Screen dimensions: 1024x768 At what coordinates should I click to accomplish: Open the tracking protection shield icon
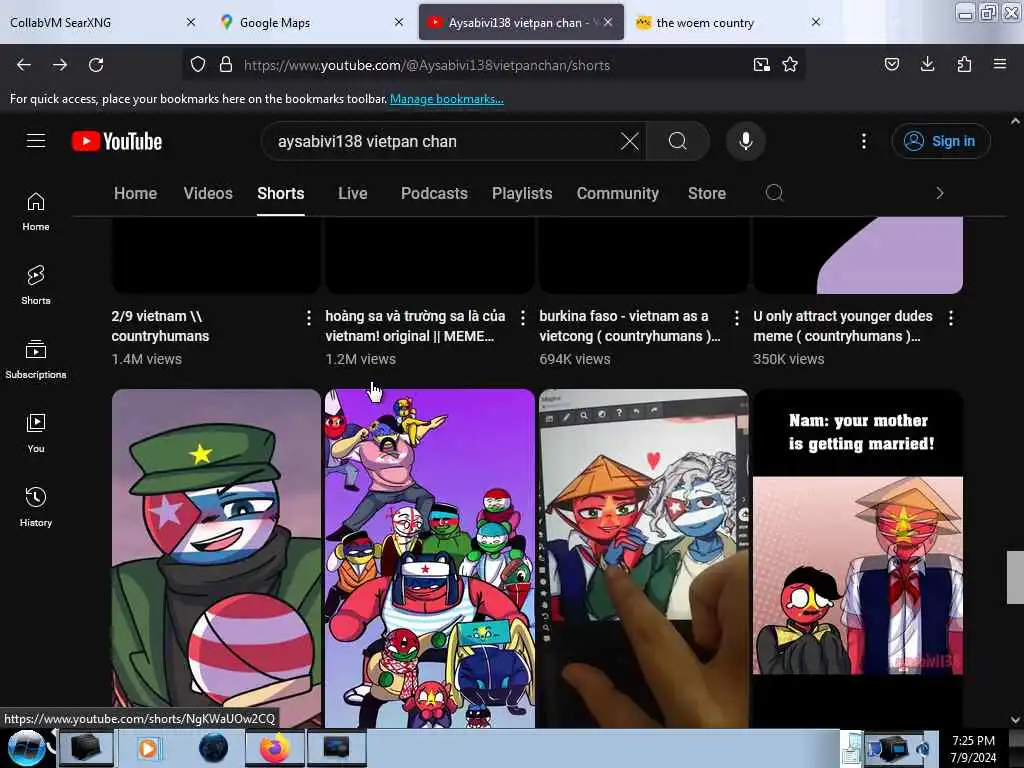[x=198, y=65]
